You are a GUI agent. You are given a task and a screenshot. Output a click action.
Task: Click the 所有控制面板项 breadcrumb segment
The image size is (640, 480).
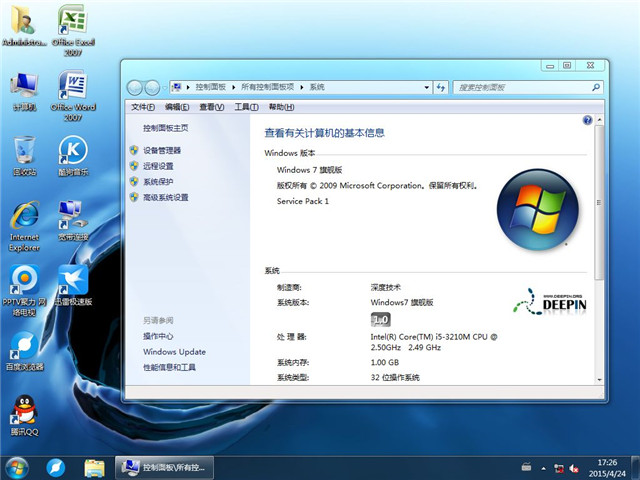(267, 87)
